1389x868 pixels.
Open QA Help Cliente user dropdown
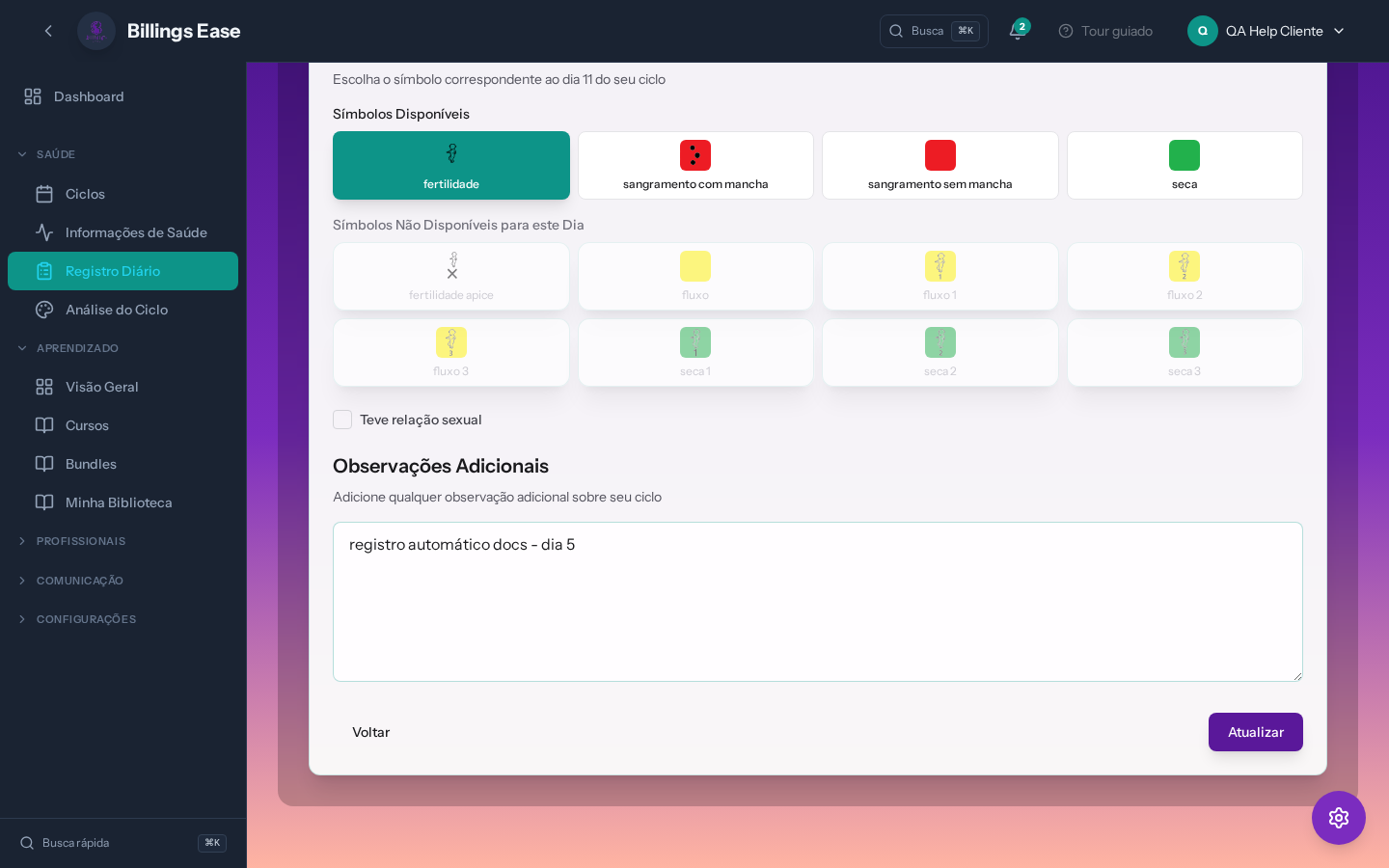(1266, 31)
